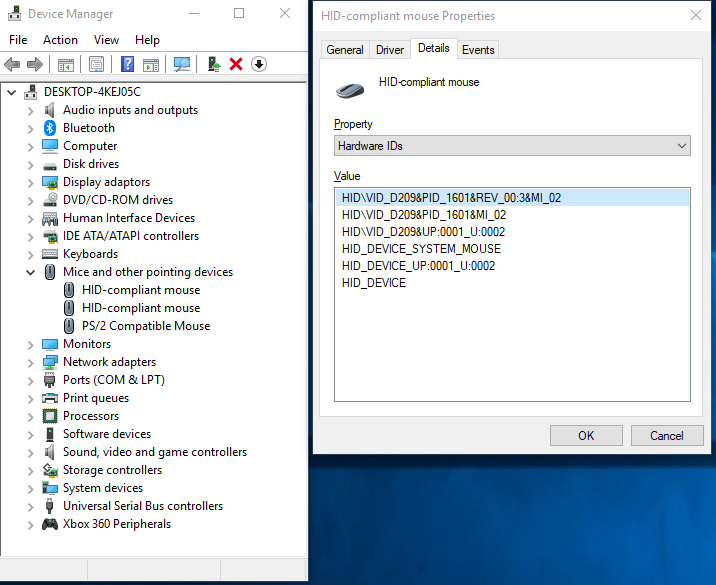
Task: Expand the Computer node
Action: tap(31, 147)
